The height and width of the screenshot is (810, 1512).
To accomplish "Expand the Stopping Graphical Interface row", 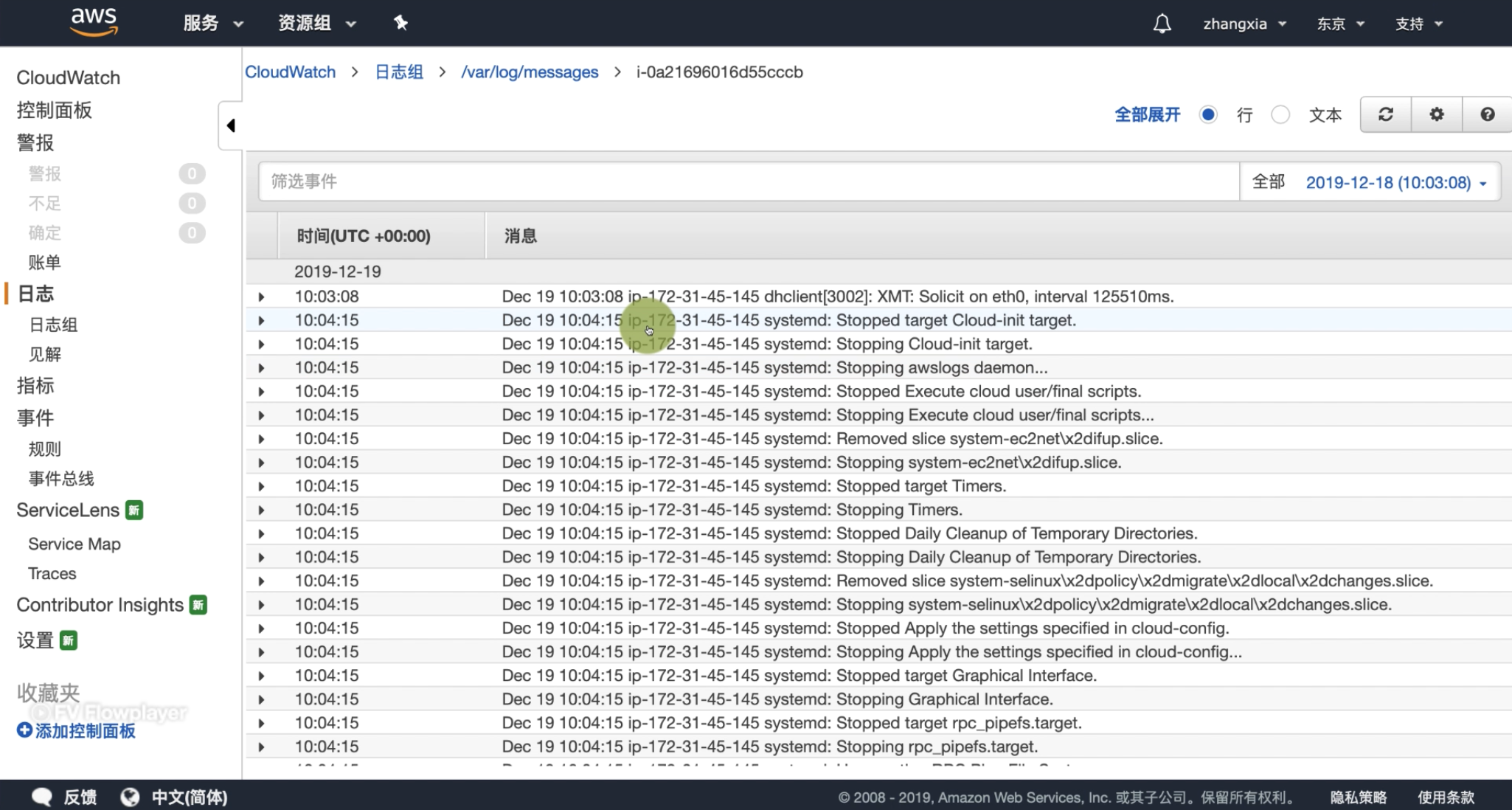I will 261,699.
